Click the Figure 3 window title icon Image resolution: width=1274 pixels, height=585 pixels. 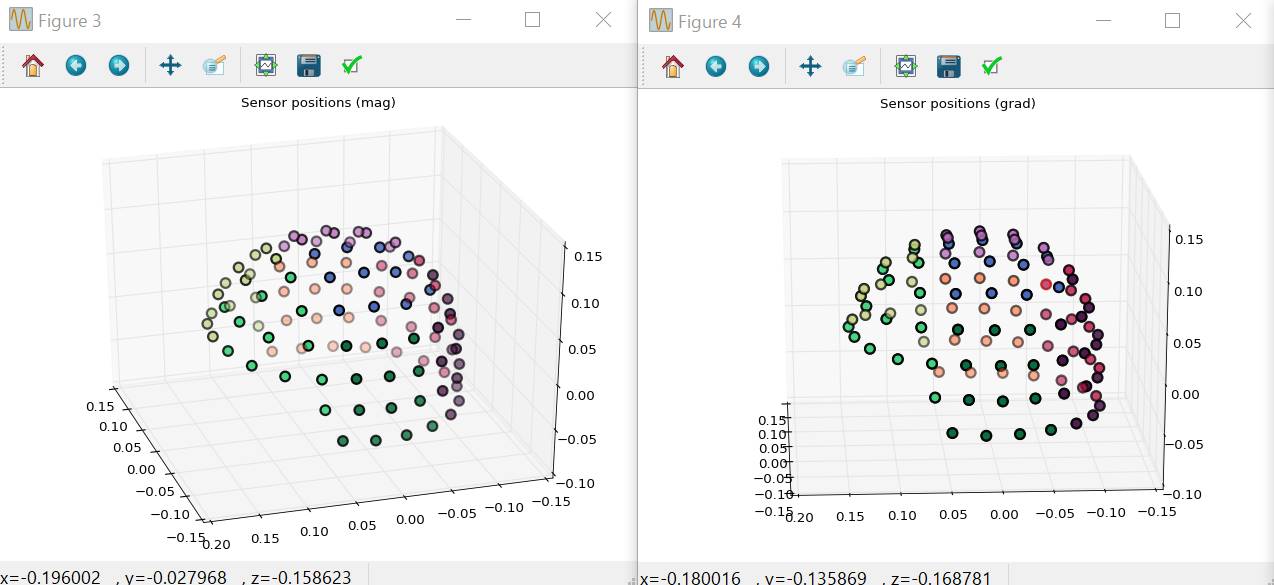[x=20, y=20]
